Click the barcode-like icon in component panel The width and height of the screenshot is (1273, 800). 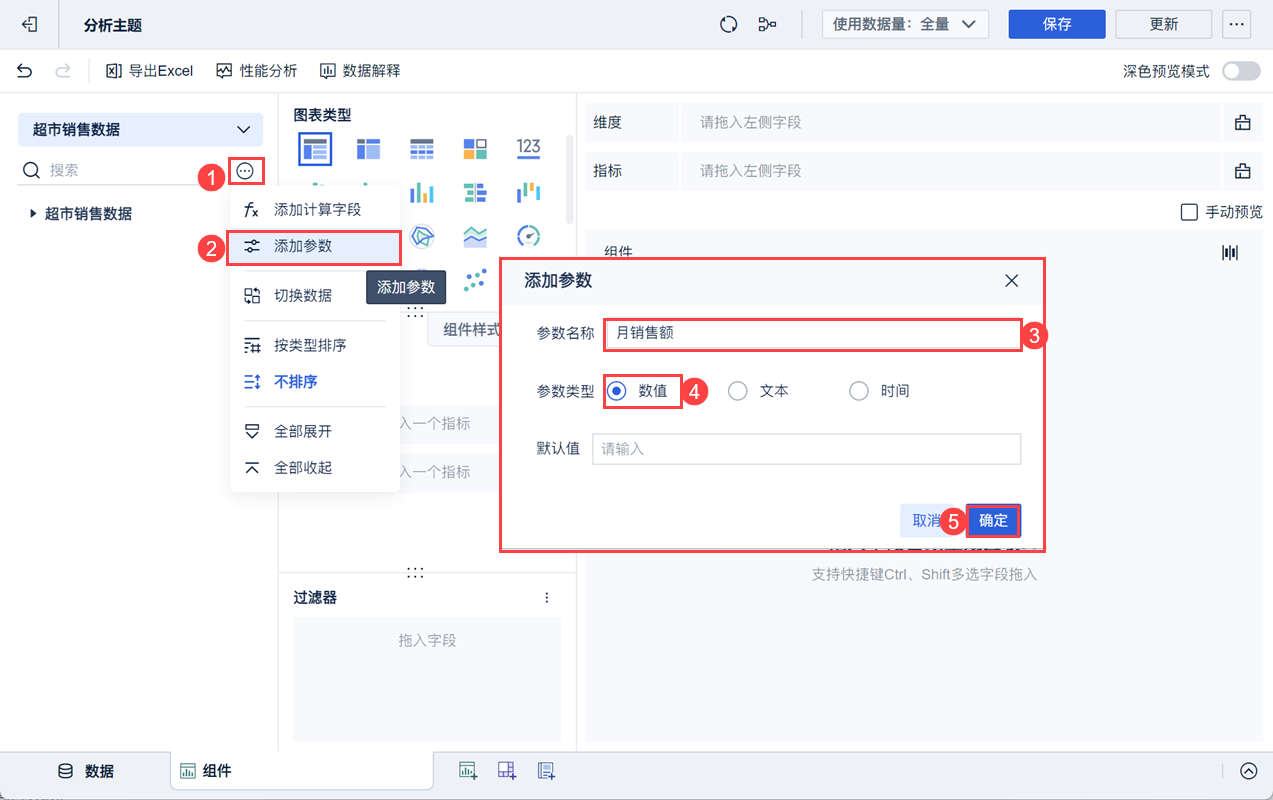tap(1230, 253)
